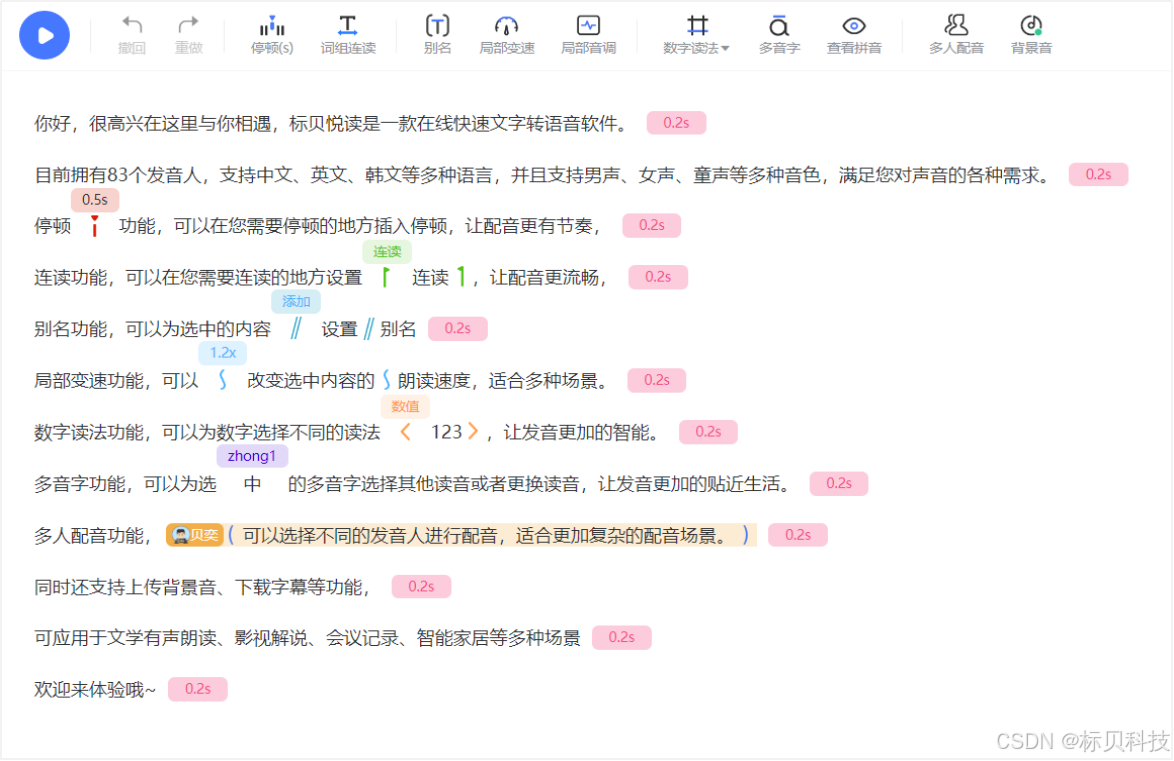Image resolution: width=1174 pixels, height=761 pixels.
Task: Click the closing parenthesis after 配音场景。
Action: point(746,535)
